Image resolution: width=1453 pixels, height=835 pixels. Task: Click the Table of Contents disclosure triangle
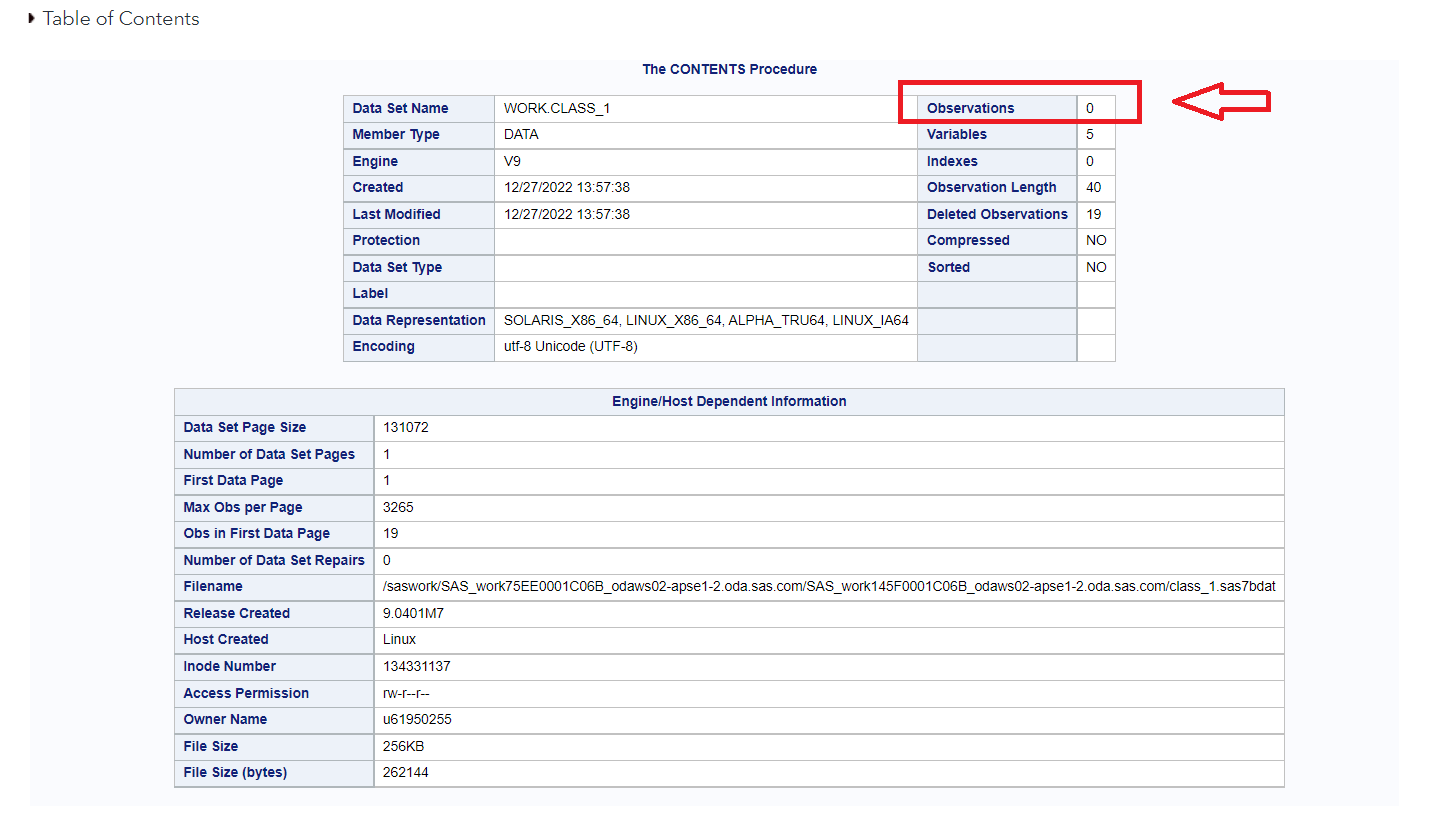point(31,18)
